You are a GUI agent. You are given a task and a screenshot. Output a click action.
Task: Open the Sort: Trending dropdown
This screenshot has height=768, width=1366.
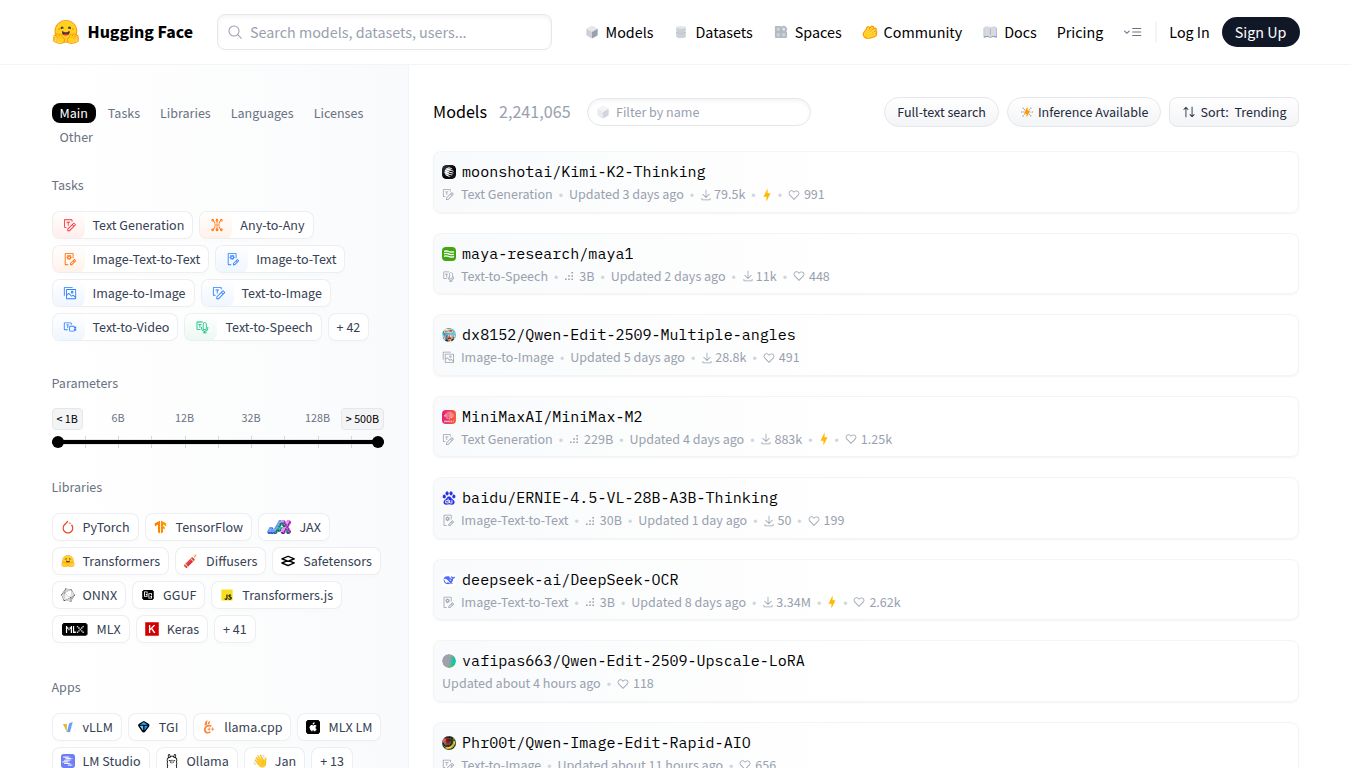[x=1233, y=112]
